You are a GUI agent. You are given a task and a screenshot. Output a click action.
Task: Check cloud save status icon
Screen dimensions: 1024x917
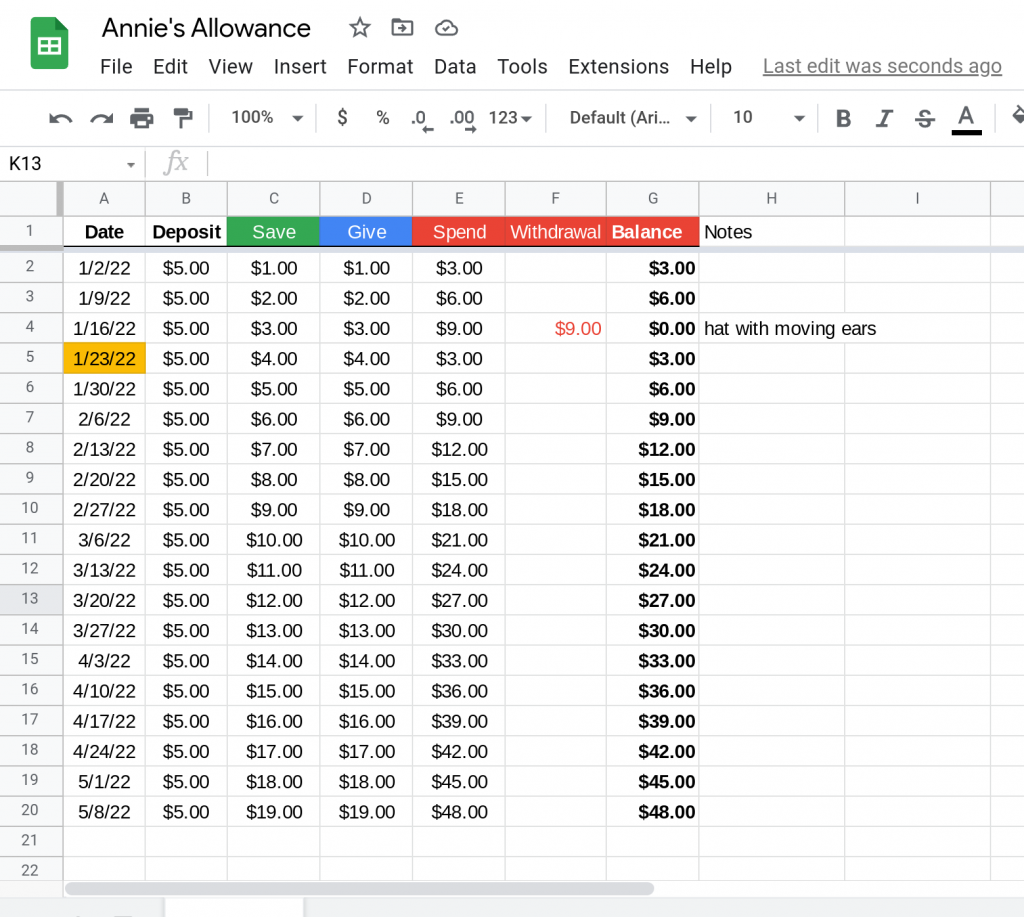(x=446, y=28)
